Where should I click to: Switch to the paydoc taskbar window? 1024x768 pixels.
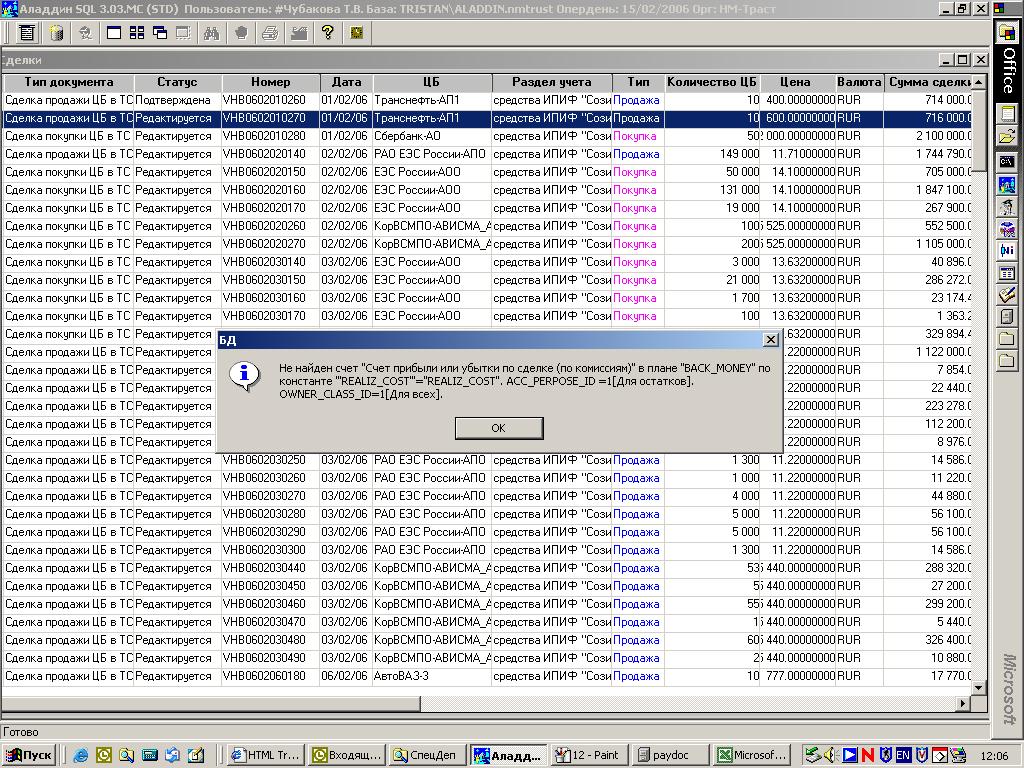(x=671, y=755)
